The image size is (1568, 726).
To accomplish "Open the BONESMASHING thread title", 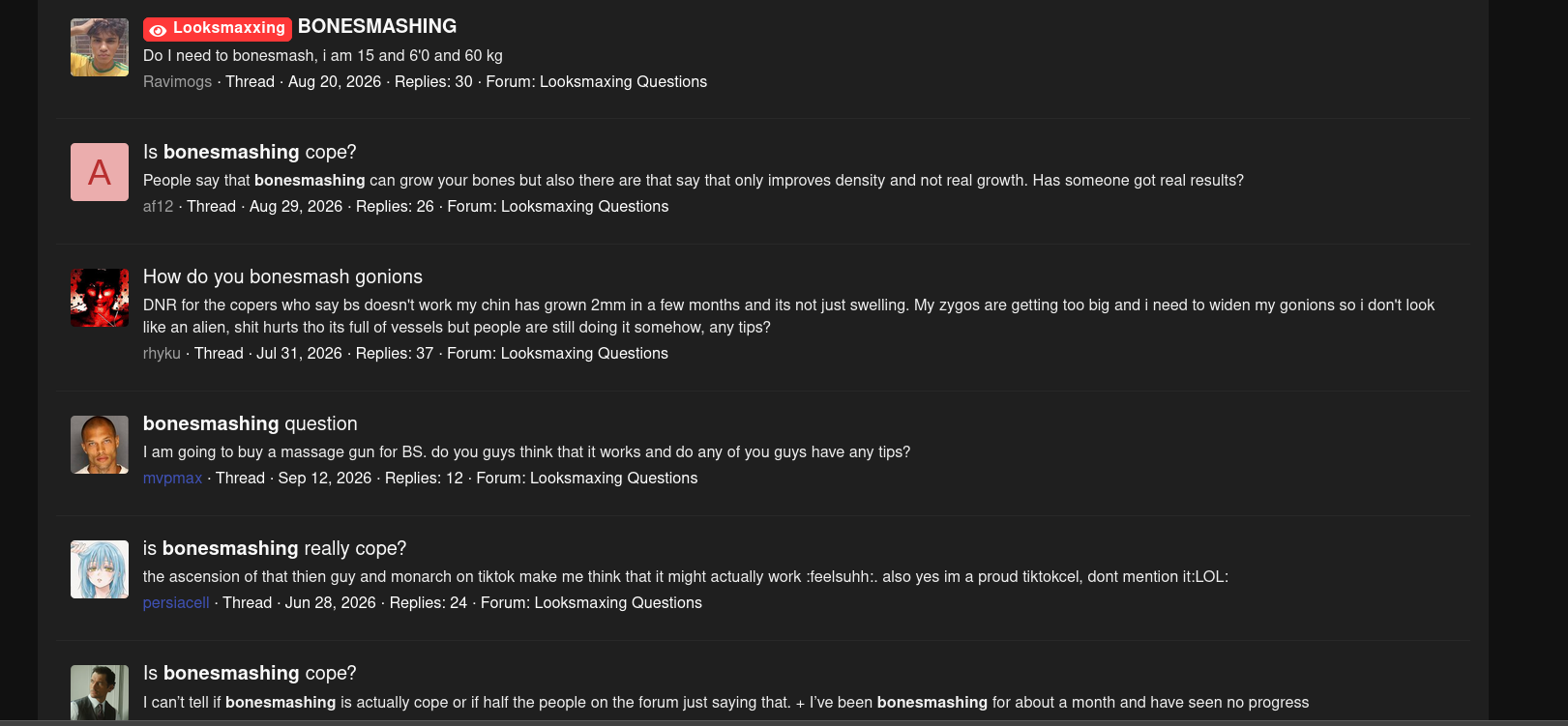I will click(377, 27).
